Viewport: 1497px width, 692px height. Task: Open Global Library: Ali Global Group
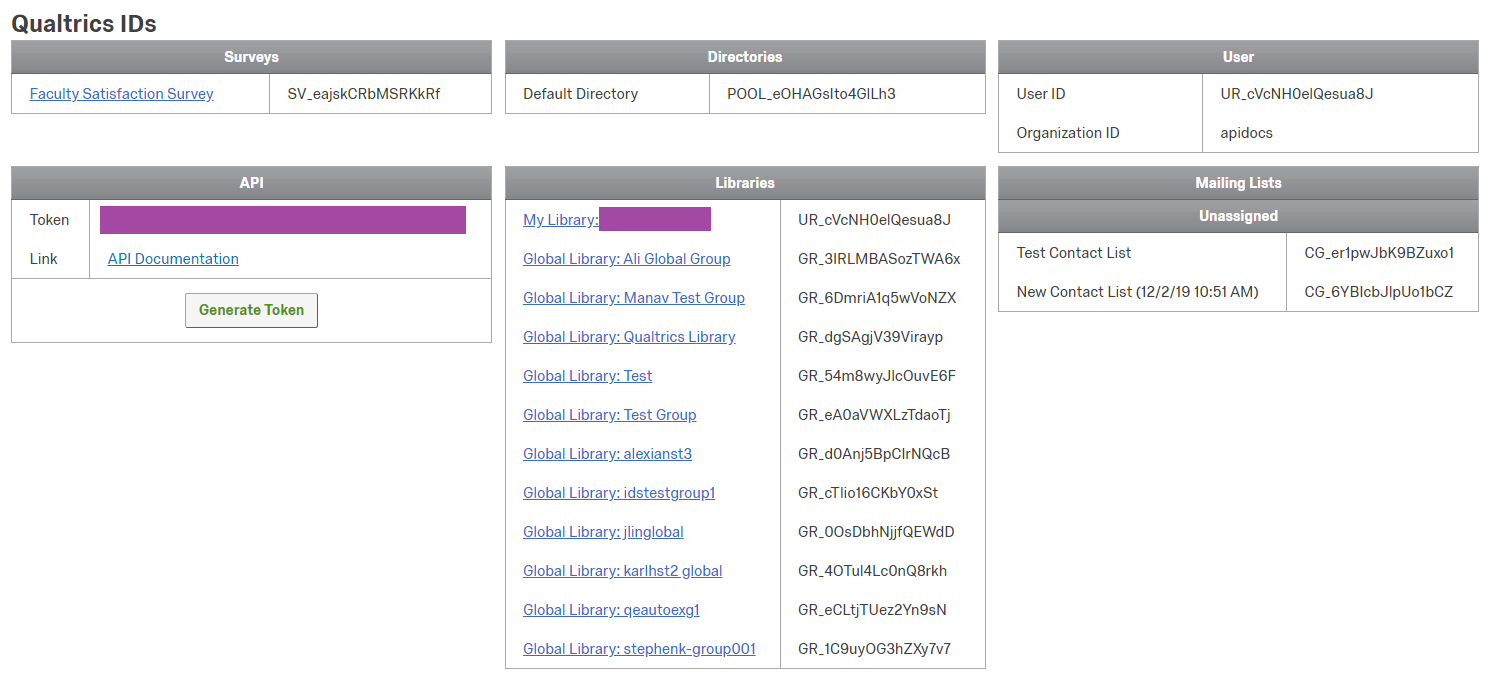(x=627, y=259)
